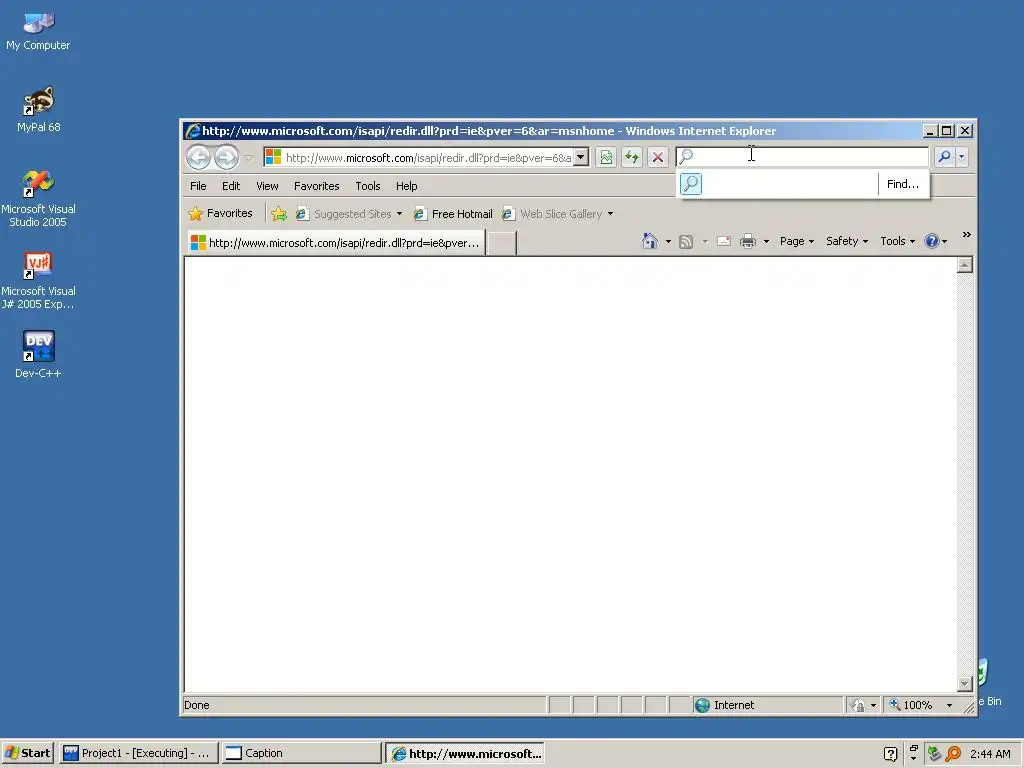Click the vertical scrollbar down arrow
This screenshot has width=1024, height=768.
point(965,684)
